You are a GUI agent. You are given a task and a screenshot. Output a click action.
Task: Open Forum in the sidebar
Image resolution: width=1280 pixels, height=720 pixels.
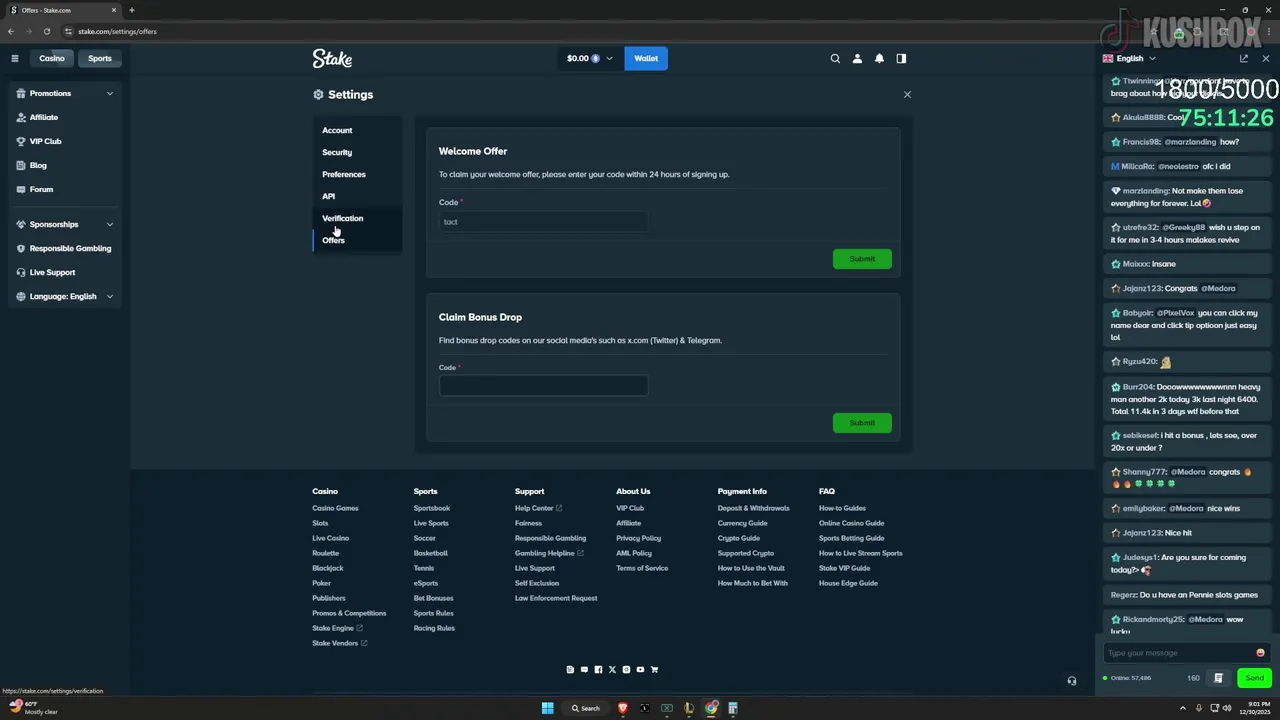tap(41, 189)
